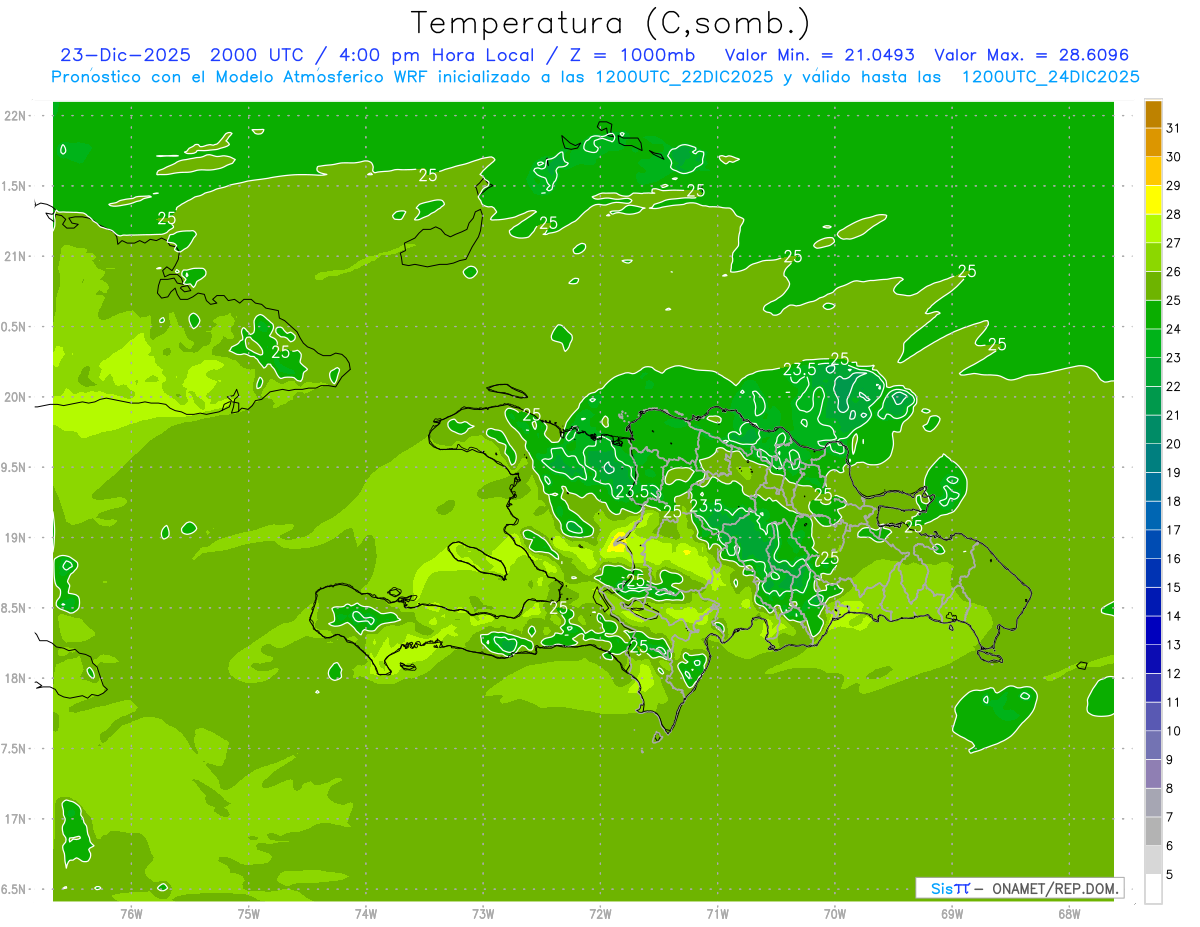Click the title 'Temperatura (C,somb.)'

pyautogui.click(x=611, y=23)
